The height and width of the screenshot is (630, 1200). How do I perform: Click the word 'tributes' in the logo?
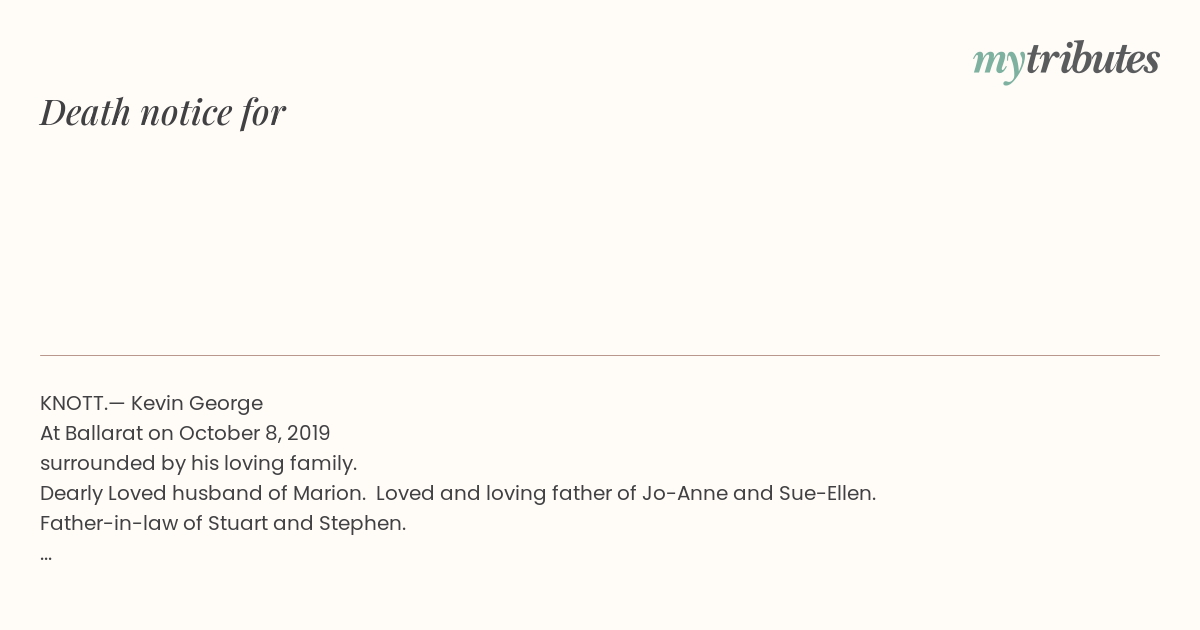coord(1093,59)
